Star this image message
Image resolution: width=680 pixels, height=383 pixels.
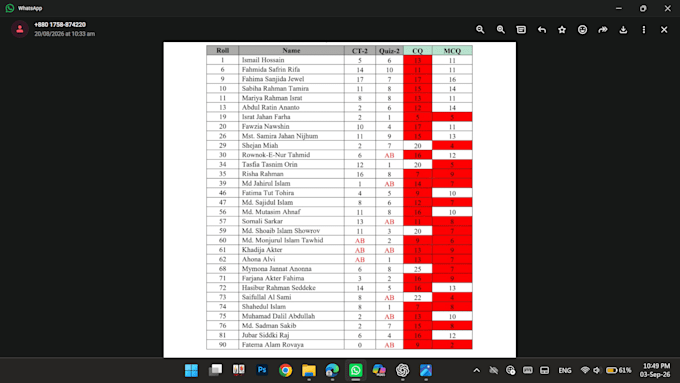[562, 29]
